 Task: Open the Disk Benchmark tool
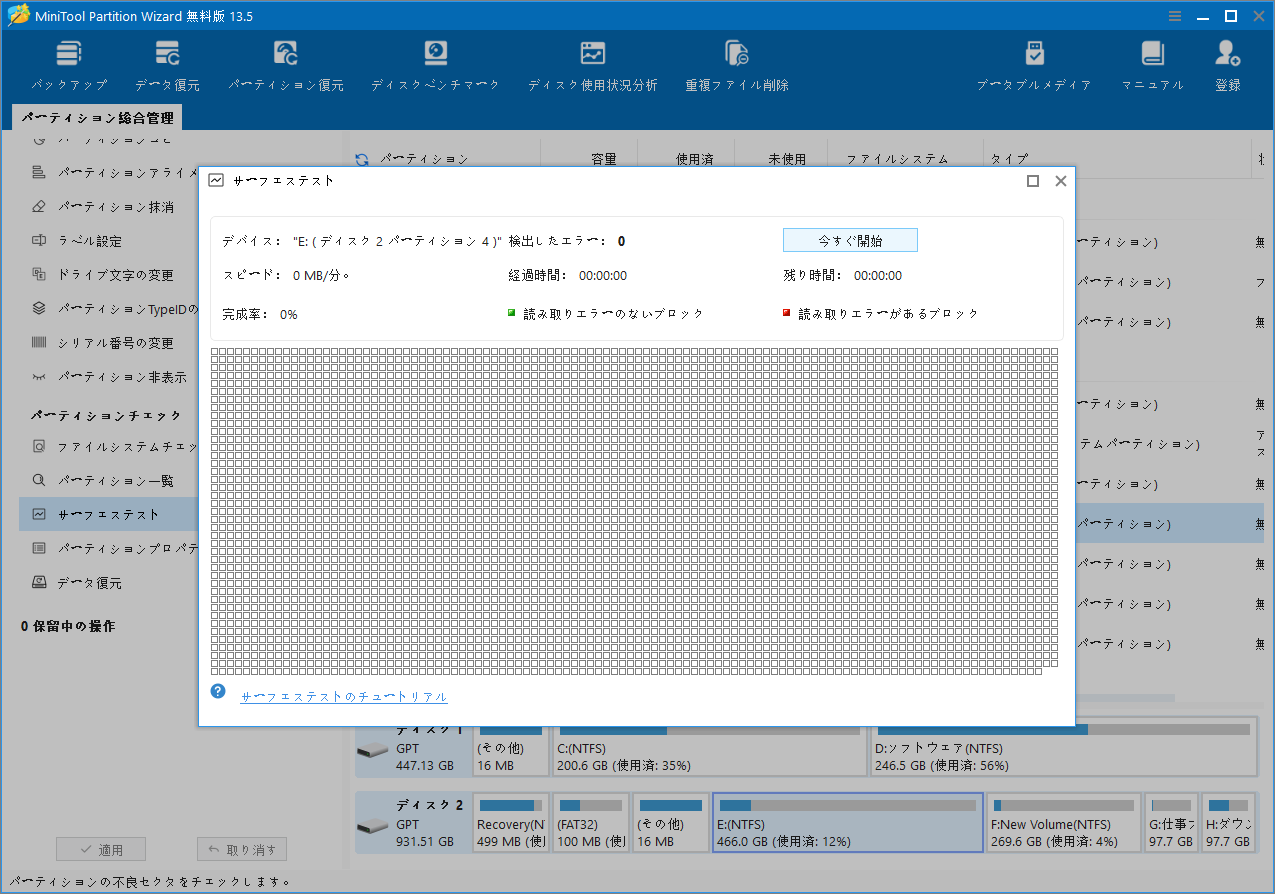click(435, 62)
